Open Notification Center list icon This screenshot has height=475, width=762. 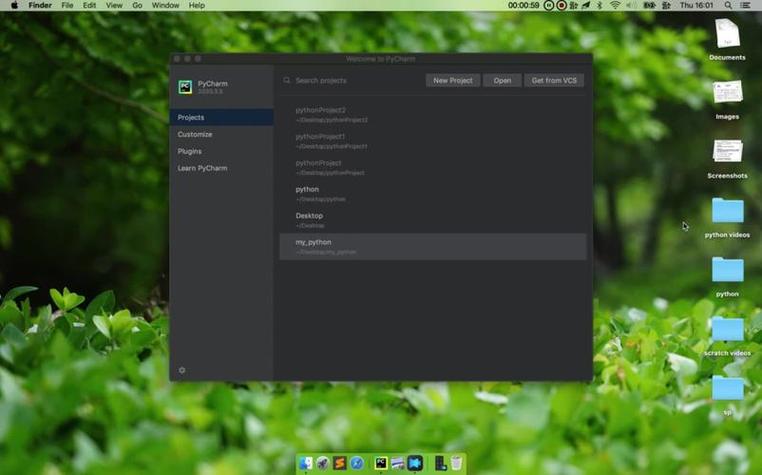[x=745, y=5]
